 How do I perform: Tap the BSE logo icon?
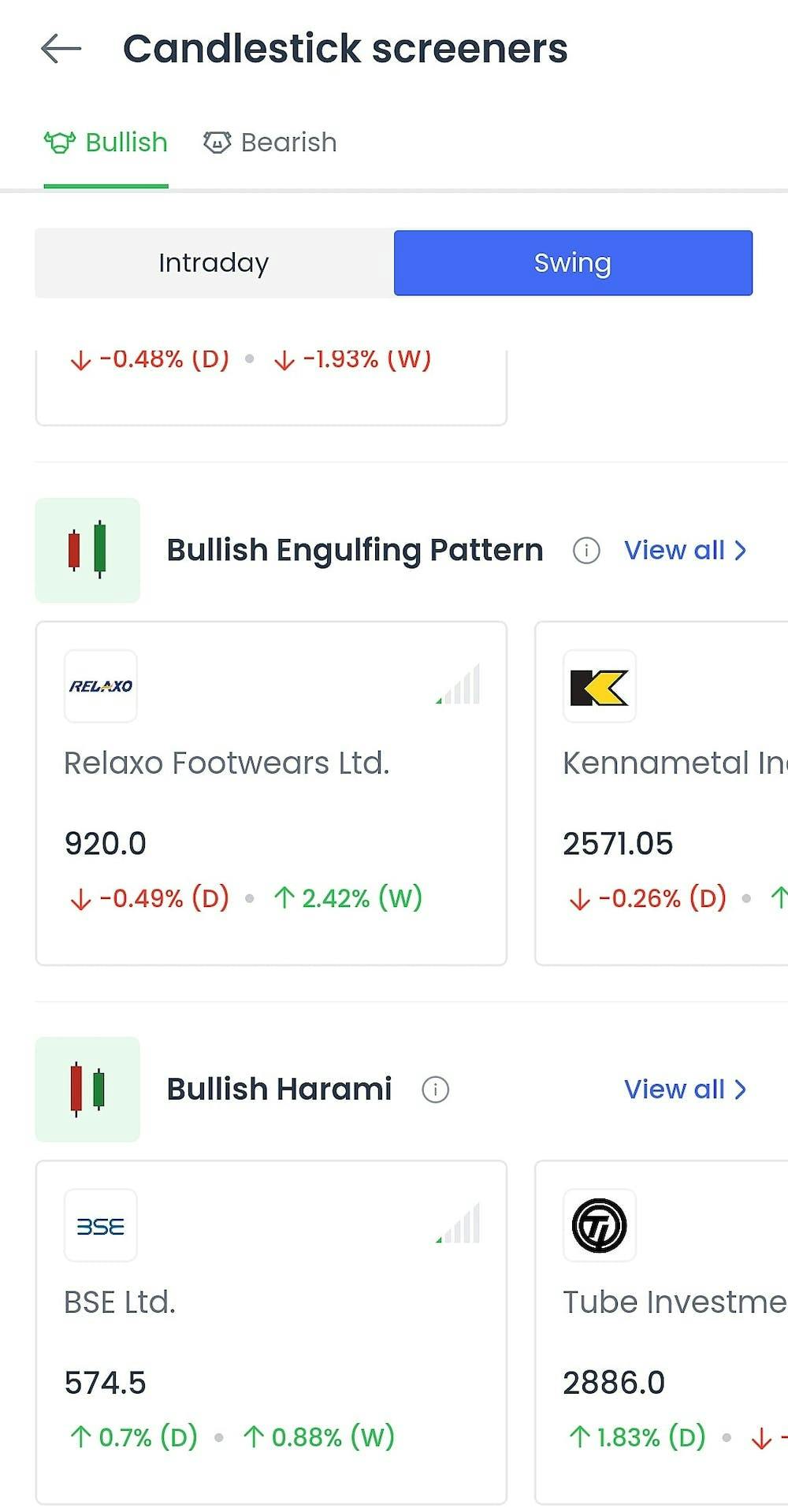coord(101,1226)
